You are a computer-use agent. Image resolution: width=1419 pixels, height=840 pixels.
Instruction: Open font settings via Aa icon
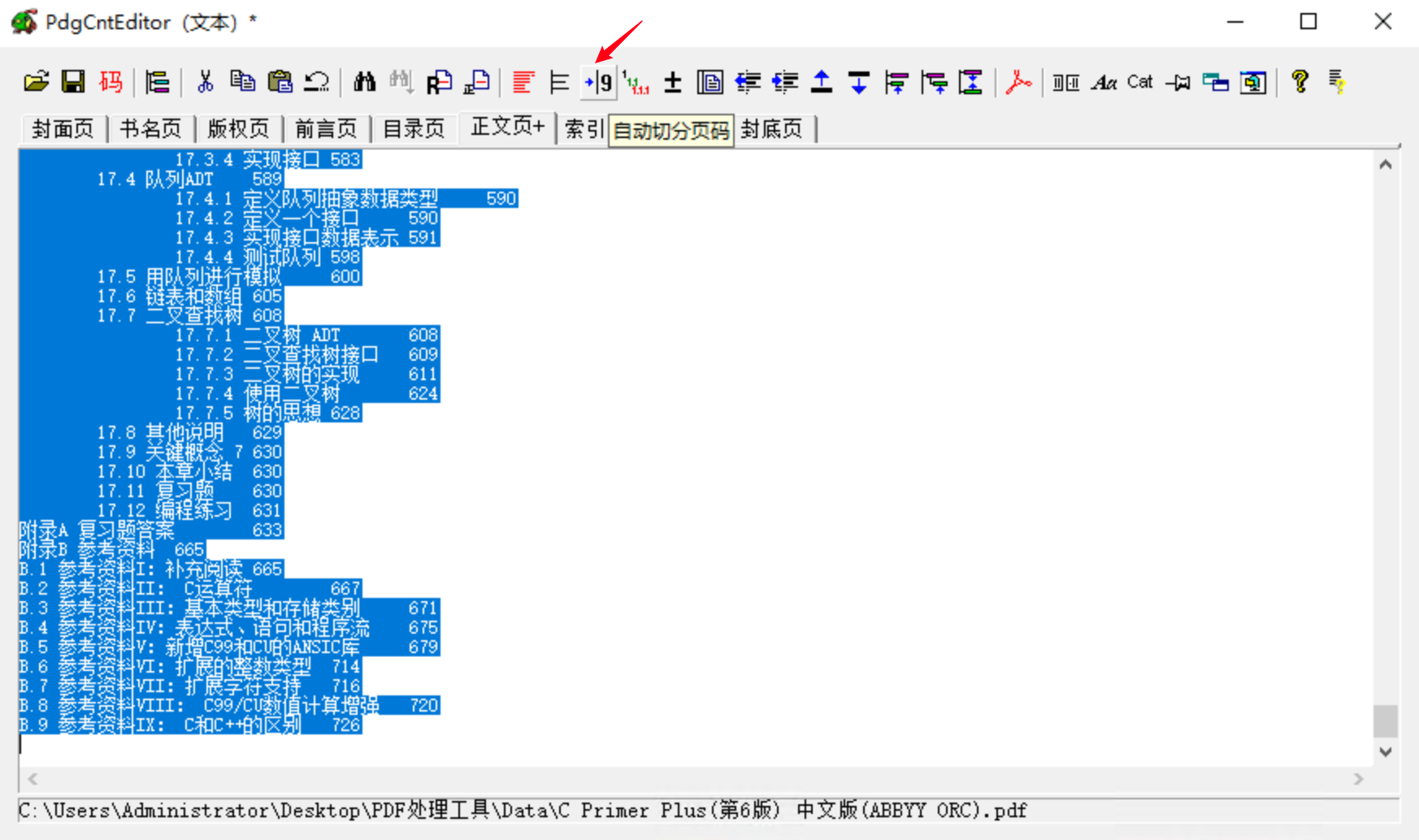pyautogui.click(x=1104, y=82)
